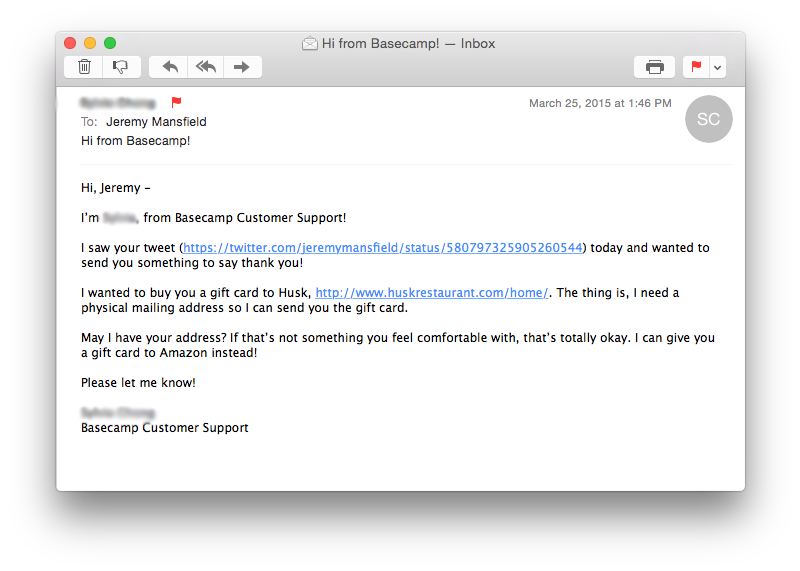Close the message window
800x571 pixels.
point(70,43)
